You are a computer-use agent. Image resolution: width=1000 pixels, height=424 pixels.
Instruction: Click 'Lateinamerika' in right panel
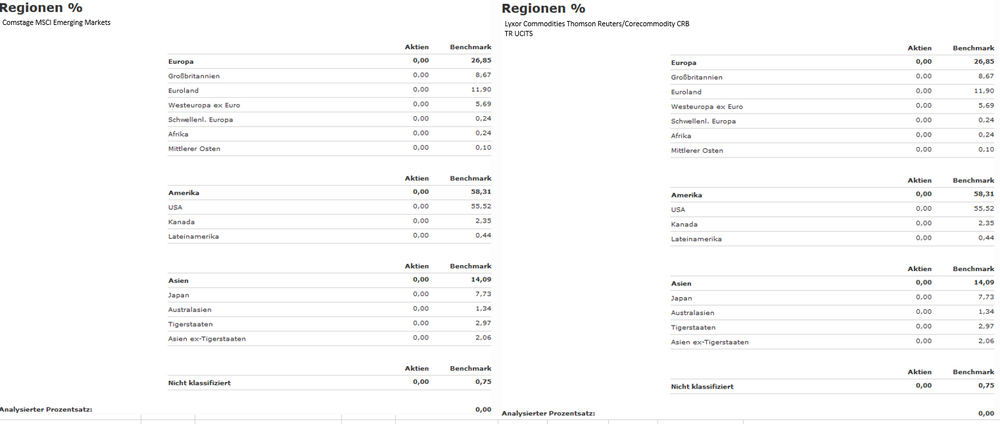pos(696,239)
